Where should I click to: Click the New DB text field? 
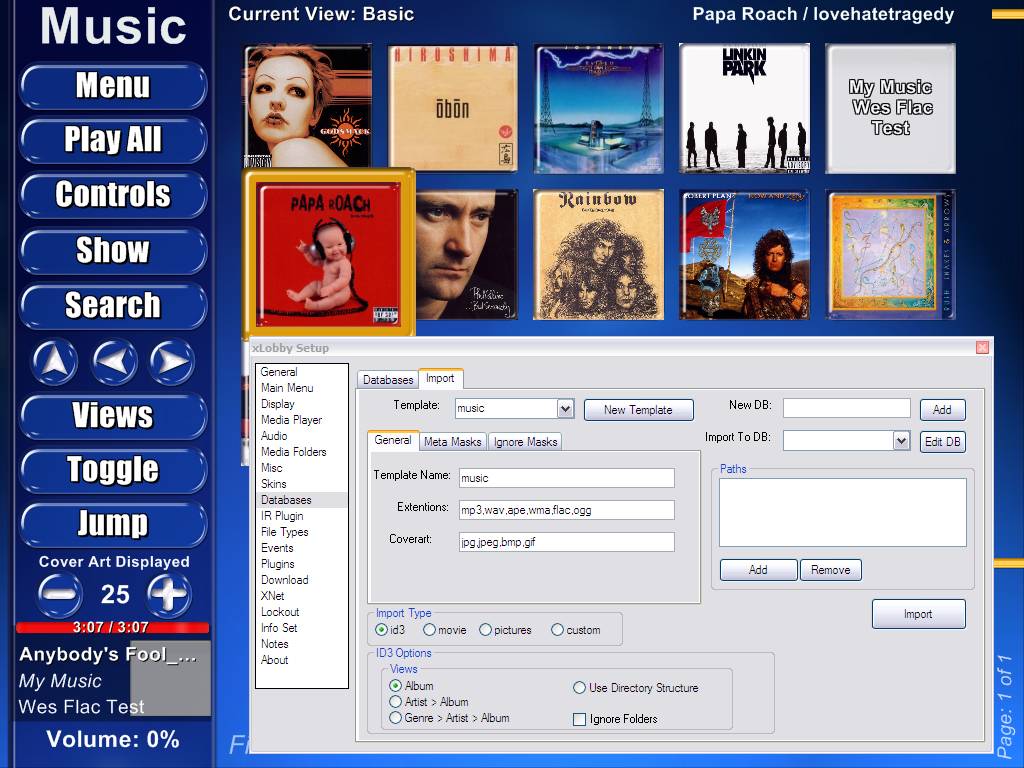(846, 408)
